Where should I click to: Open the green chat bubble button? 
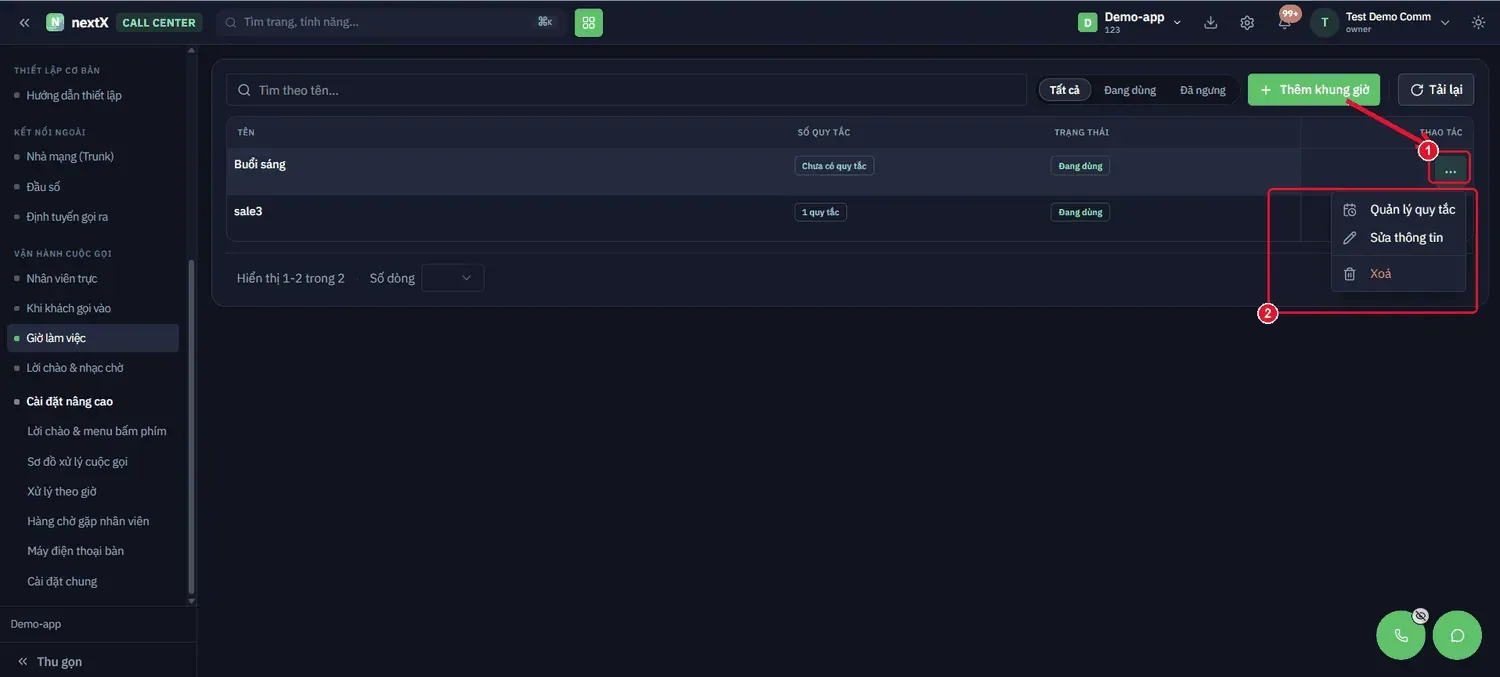(x=1457, y=635)
